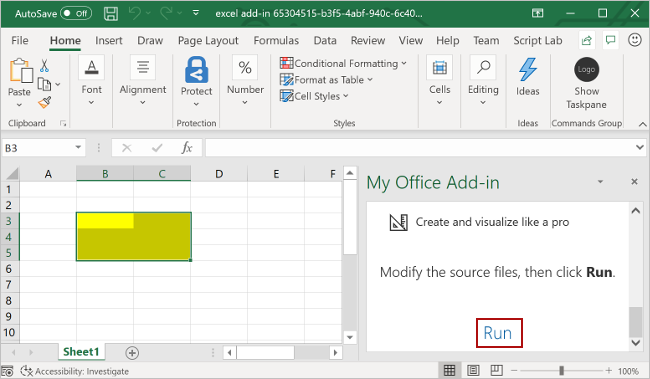
Task: Close the My Office Add-in taskpane
Action: pyautogui.click(x=634, y=182)
